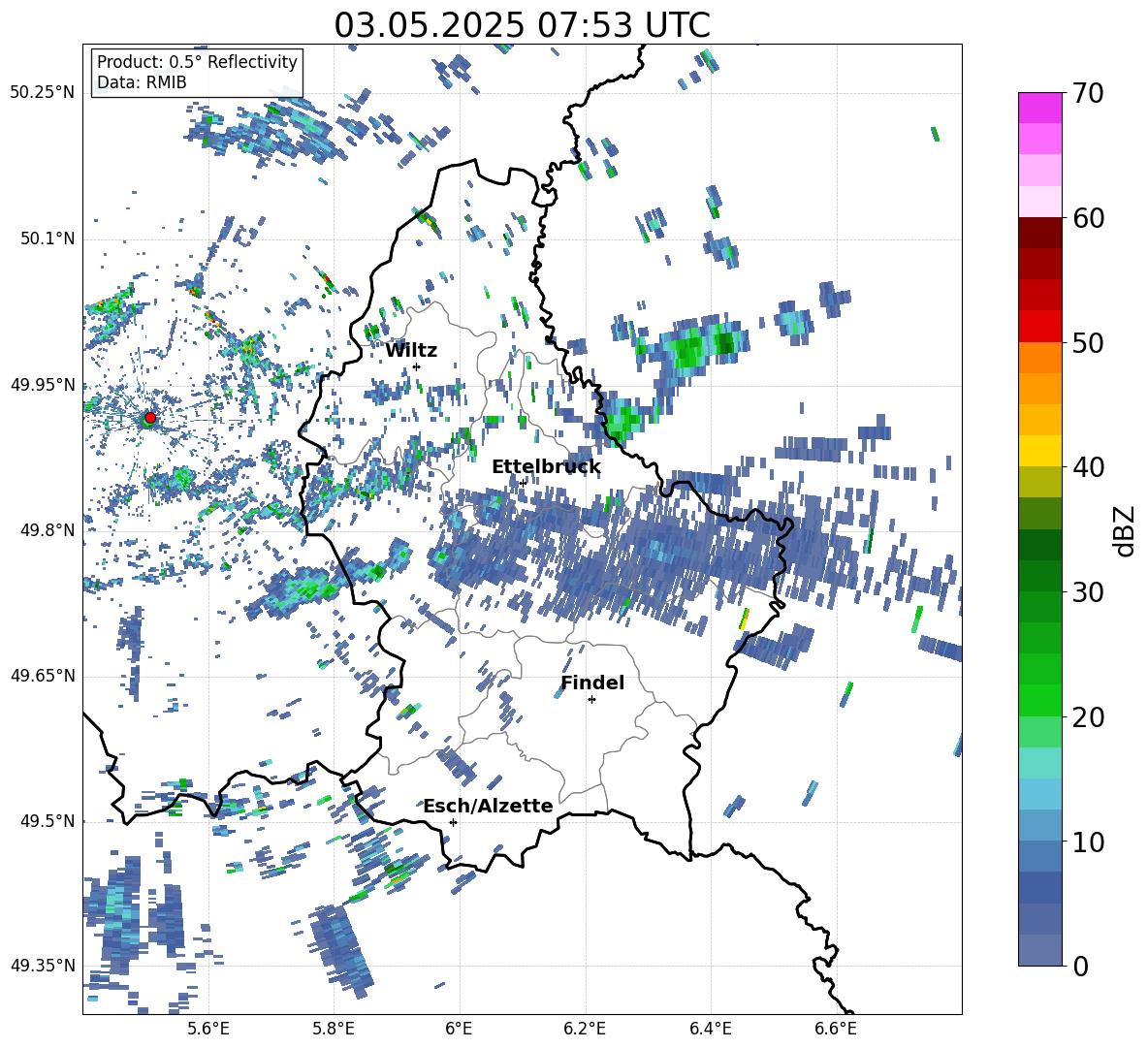Click the red radar station marker
The height and width of the screenshot is (1048, 1148).
coord(150,417)
